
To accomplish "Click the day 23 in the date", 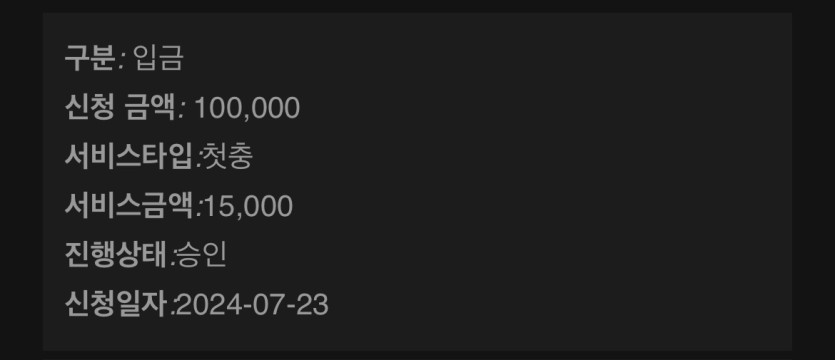I will (x=316, y=306).
